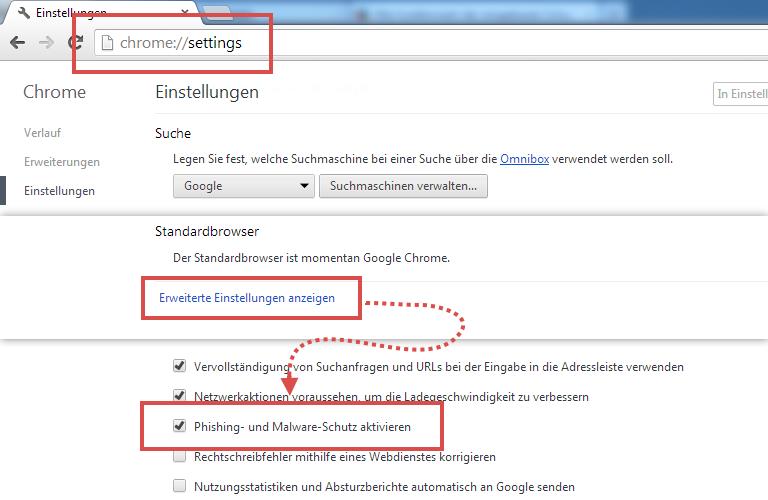768x500 pixels.
Task: Enable the Nutzungsstatistiken senden checkbox
Action: click(x=180, y=486)
